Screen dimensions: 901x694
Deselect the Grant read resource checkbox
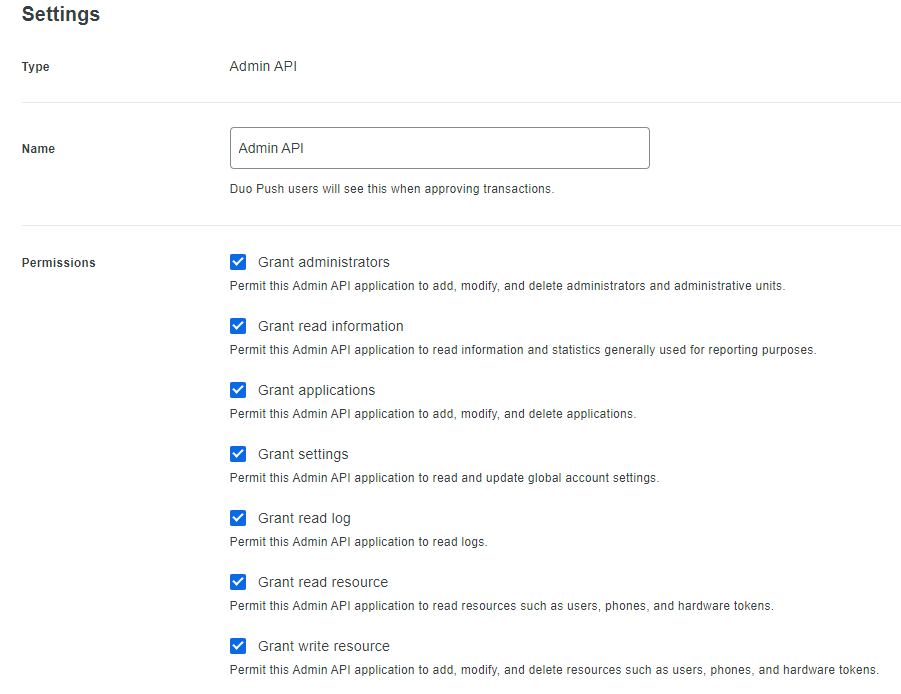(238, 582)
